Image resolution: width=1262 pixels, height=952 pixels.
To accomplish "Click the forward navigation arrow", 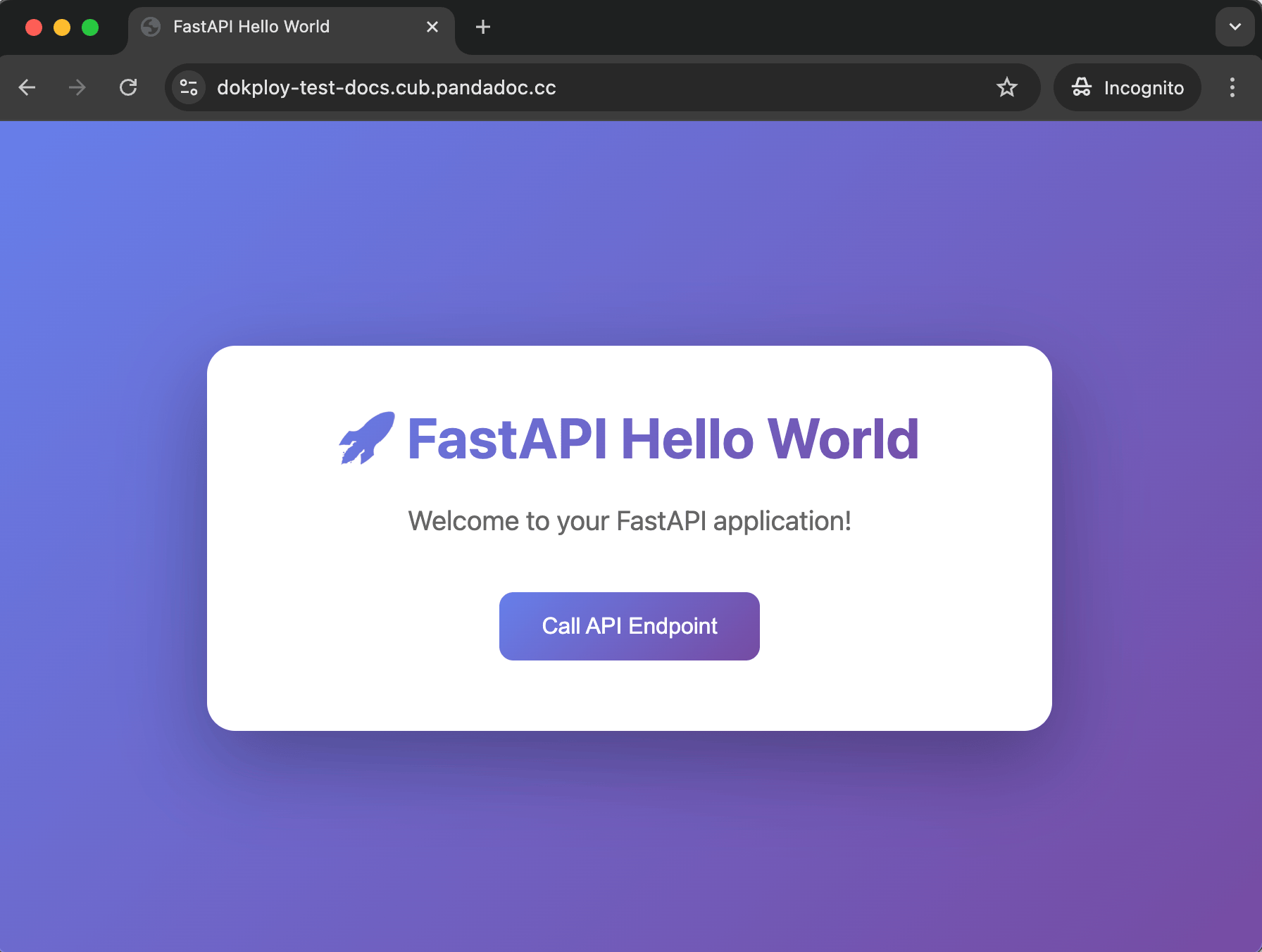I will coord(77,87).
